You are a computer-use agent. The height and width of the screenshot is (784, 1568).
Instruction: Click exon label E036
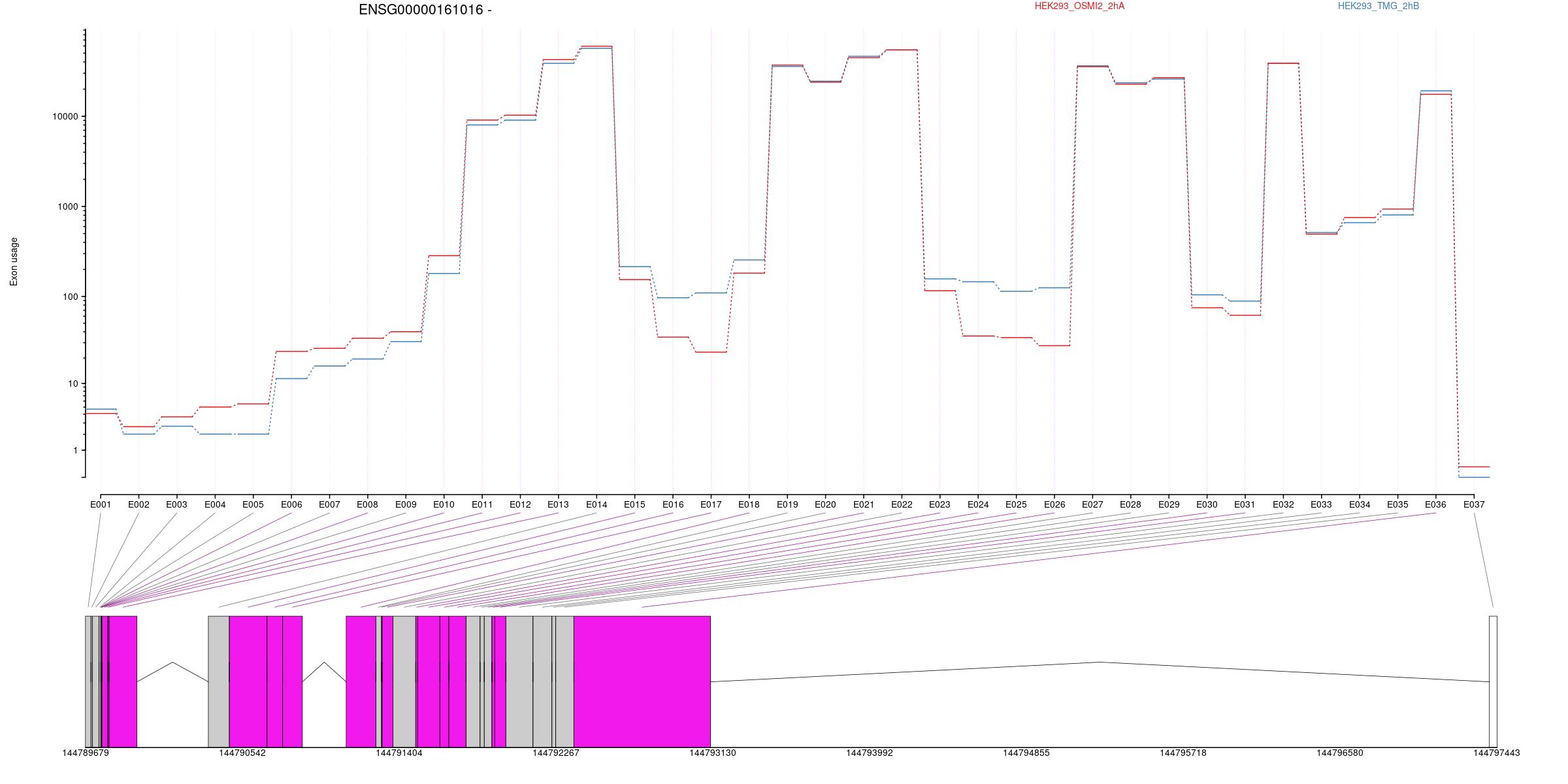click(x=1435, y=504)
